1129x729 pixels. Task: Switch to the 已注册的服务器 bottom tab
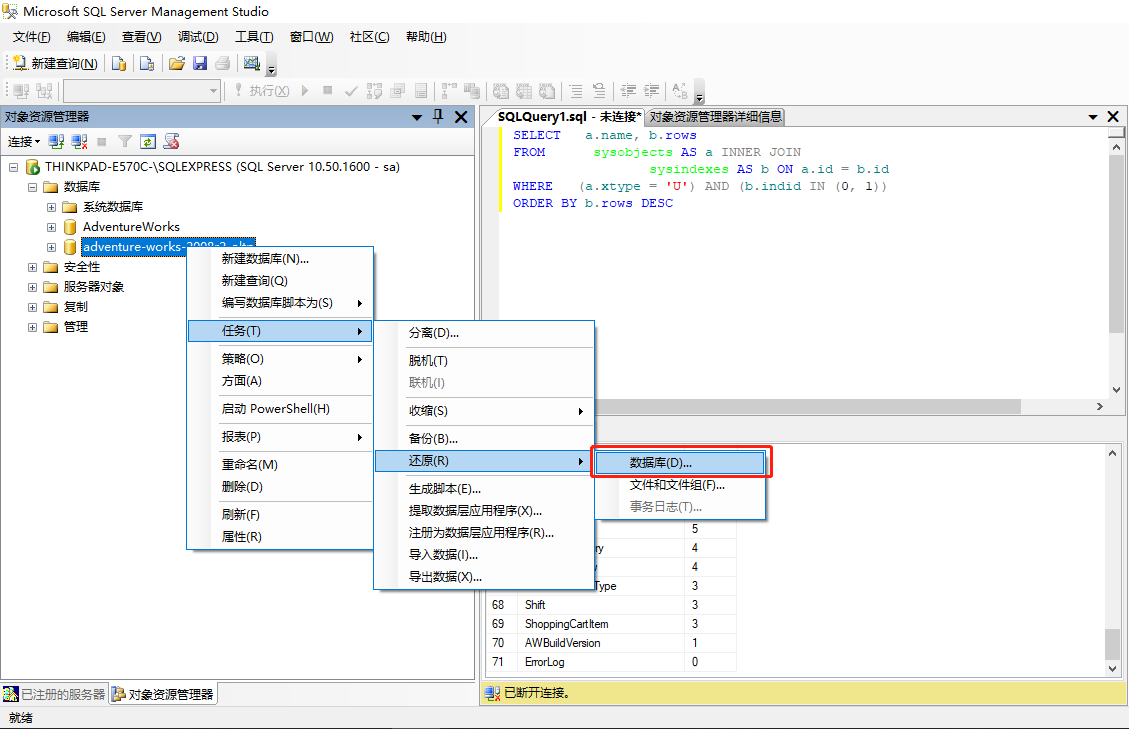point(55,694)
